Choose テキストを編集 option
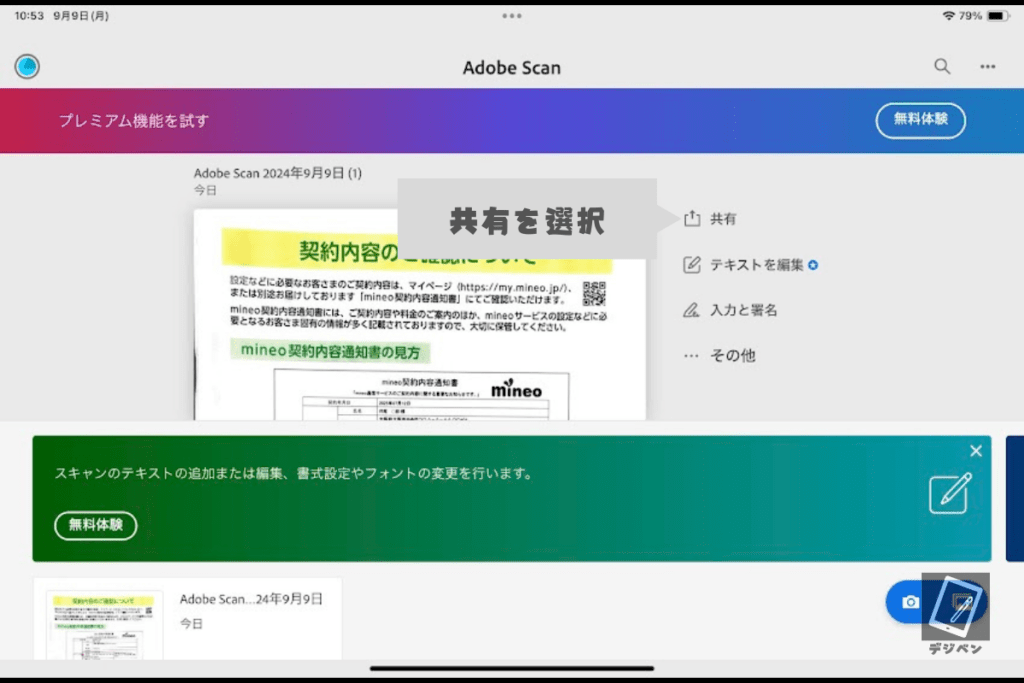The image size is (1024, 683). tap(756, 264)
